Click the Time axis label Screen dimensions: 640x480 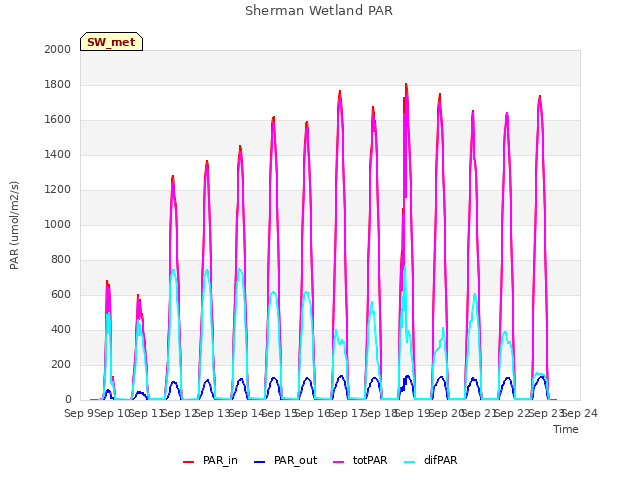pos(566,429)
